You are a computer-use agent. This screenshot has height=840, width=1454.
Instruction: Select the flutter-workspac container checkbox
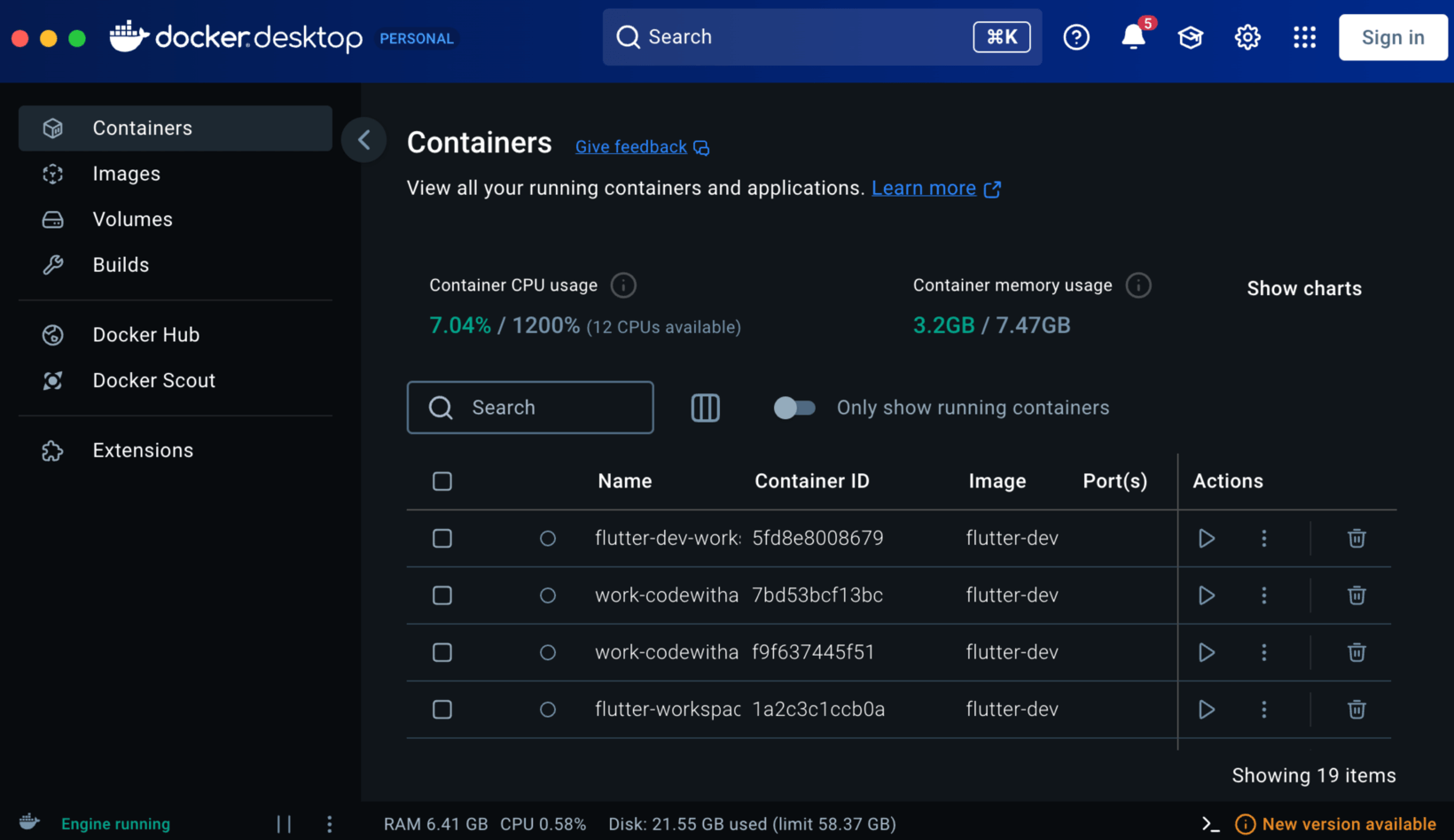coord(442,709)
